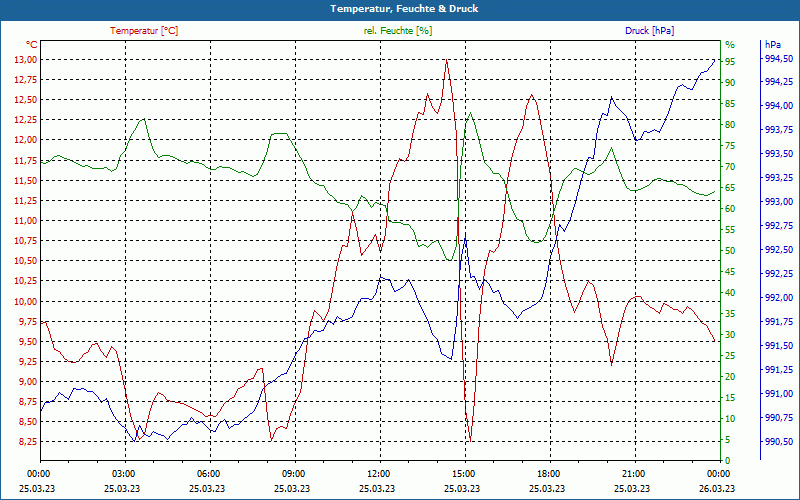Click the '13,00' temperature axis value
The height and width of the screenshot is (500, 800).
(26, 60)
